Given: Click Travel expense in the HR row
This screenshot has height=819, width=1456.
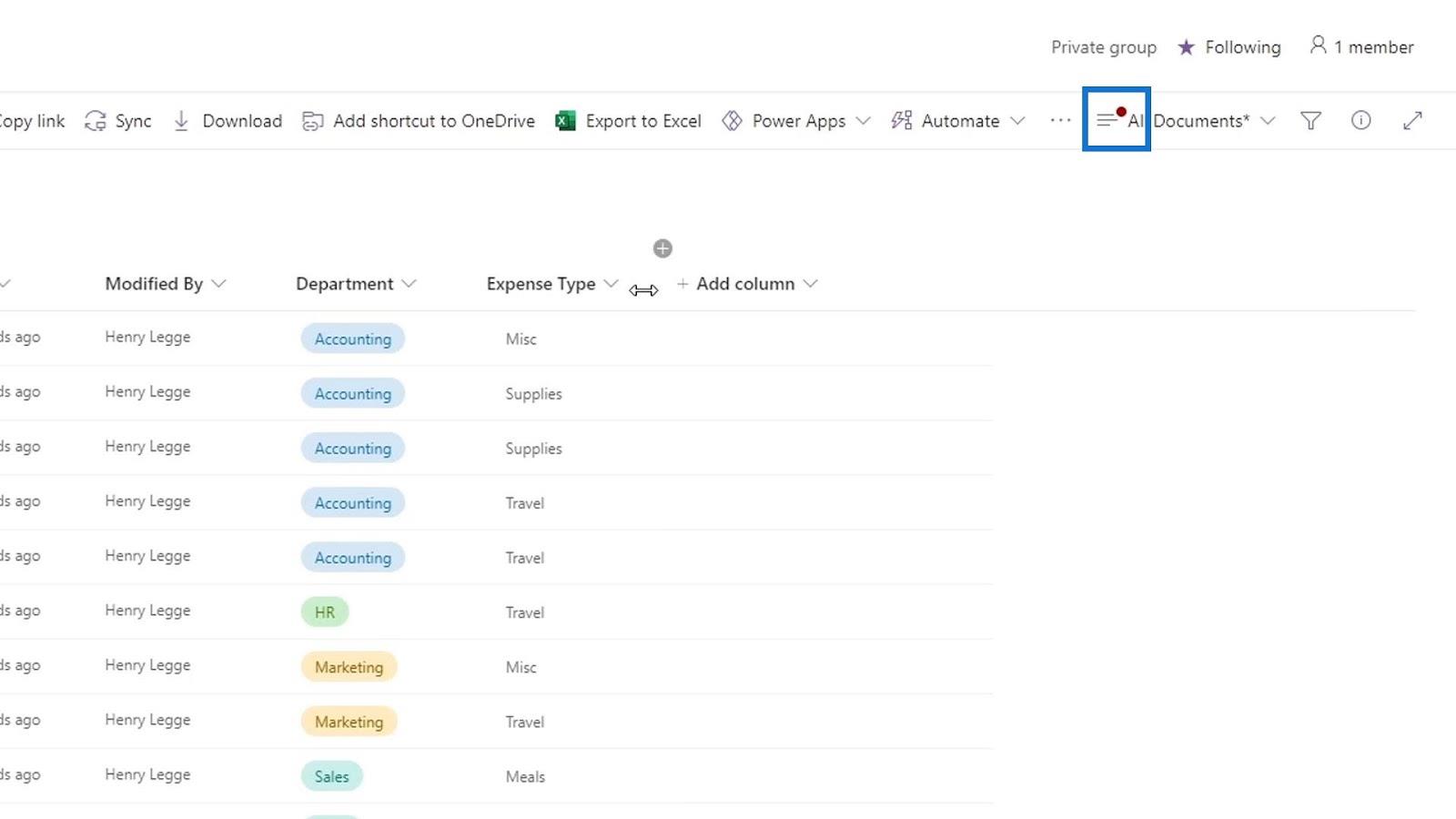Looking at the screenshot, I should (x=525, y=612).
